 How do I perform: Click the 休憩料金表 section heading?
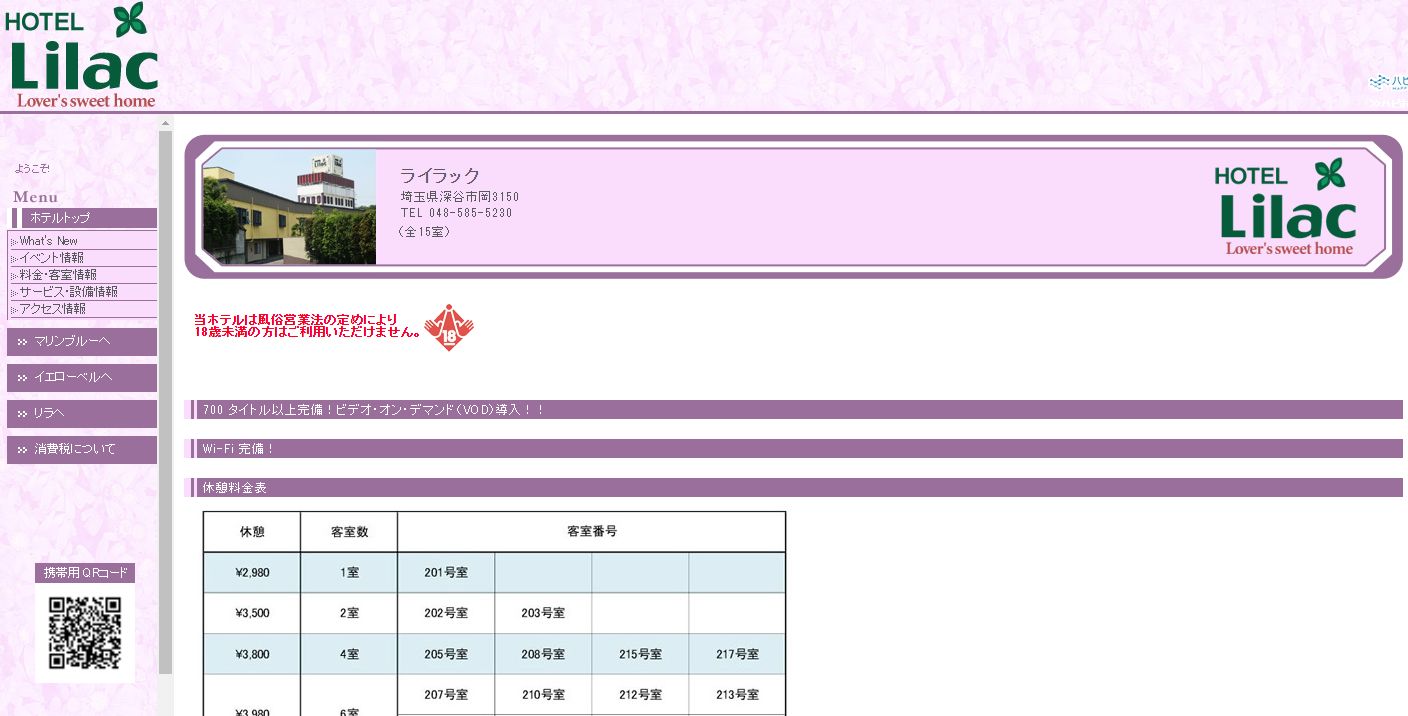coord(796,488)
